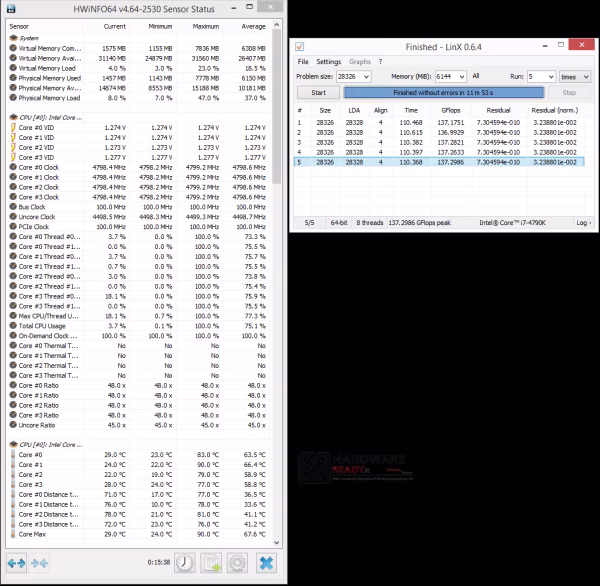Click the LinX progress bar showing finished status
The image size is (600, 586).
[x=443, y=93]
